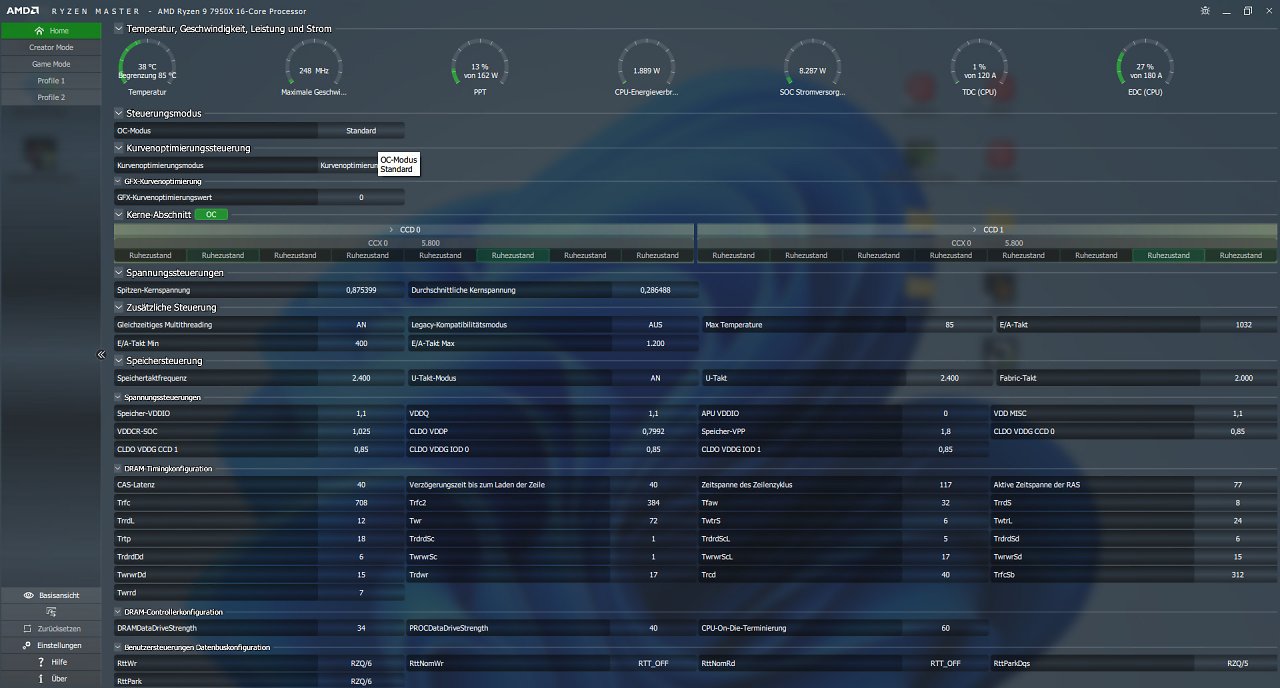Collapse the Spannungssteuerungen section above Spitzen-Kernspannung
Screen dimensions: 1280x688
[x=119, y=272]
